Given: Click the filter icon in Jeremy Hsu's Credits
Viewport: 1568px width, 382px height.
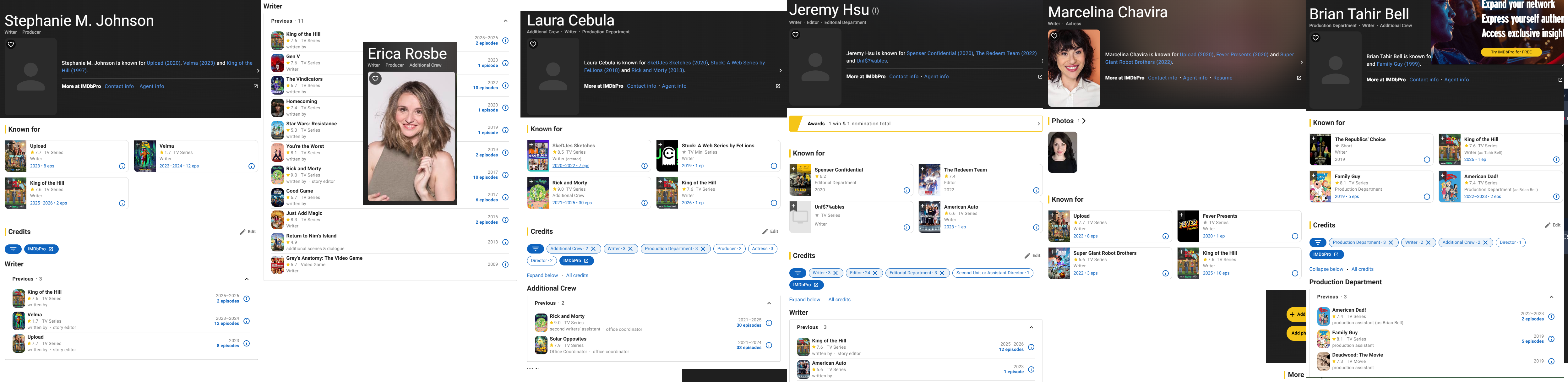Looking at the screenshot, I should pos(798,273).
